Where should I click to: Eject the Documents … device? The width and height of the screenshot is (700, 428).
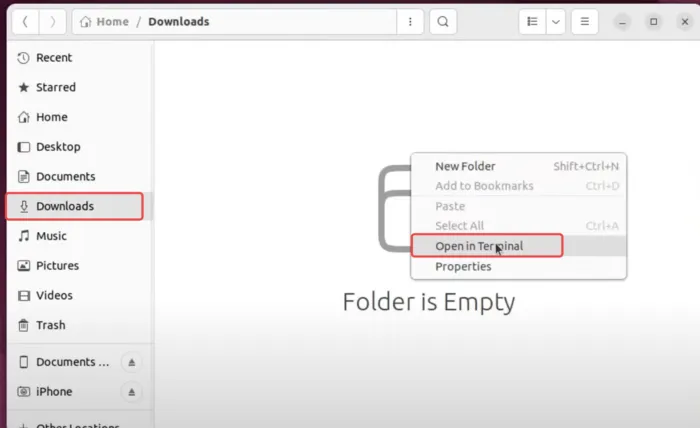click(x=132, y=362)
